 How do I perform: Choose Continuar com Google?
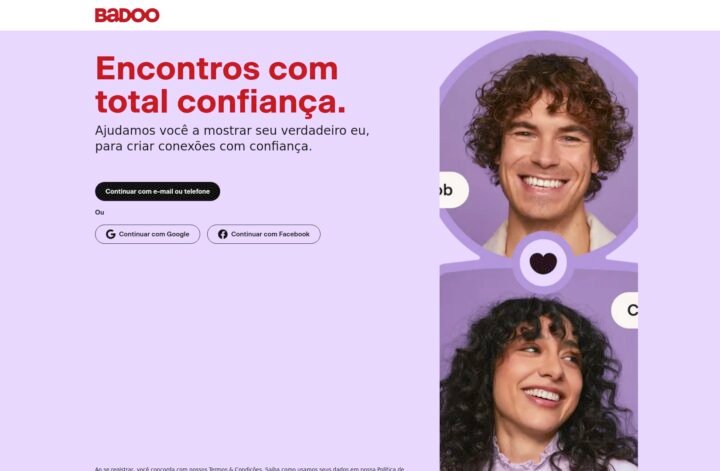point(147,234)
